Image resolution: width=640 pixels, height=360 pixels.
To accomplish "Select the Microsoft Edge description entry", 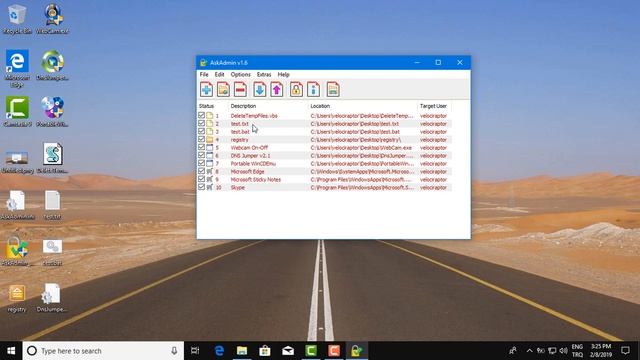I will pyautogui.click(x=247, y=171).
